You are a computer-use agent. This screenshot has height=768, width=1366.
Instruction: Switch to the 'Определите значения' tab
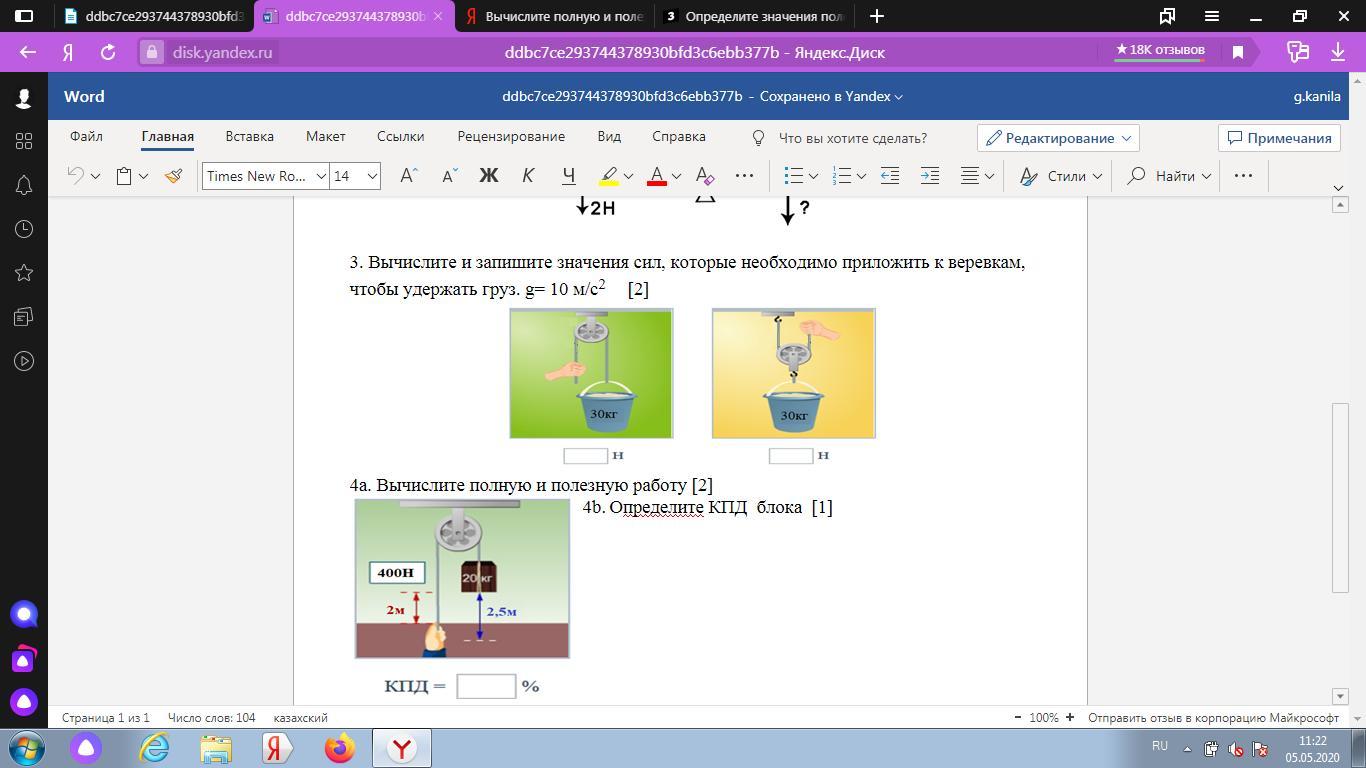point(755,16)
